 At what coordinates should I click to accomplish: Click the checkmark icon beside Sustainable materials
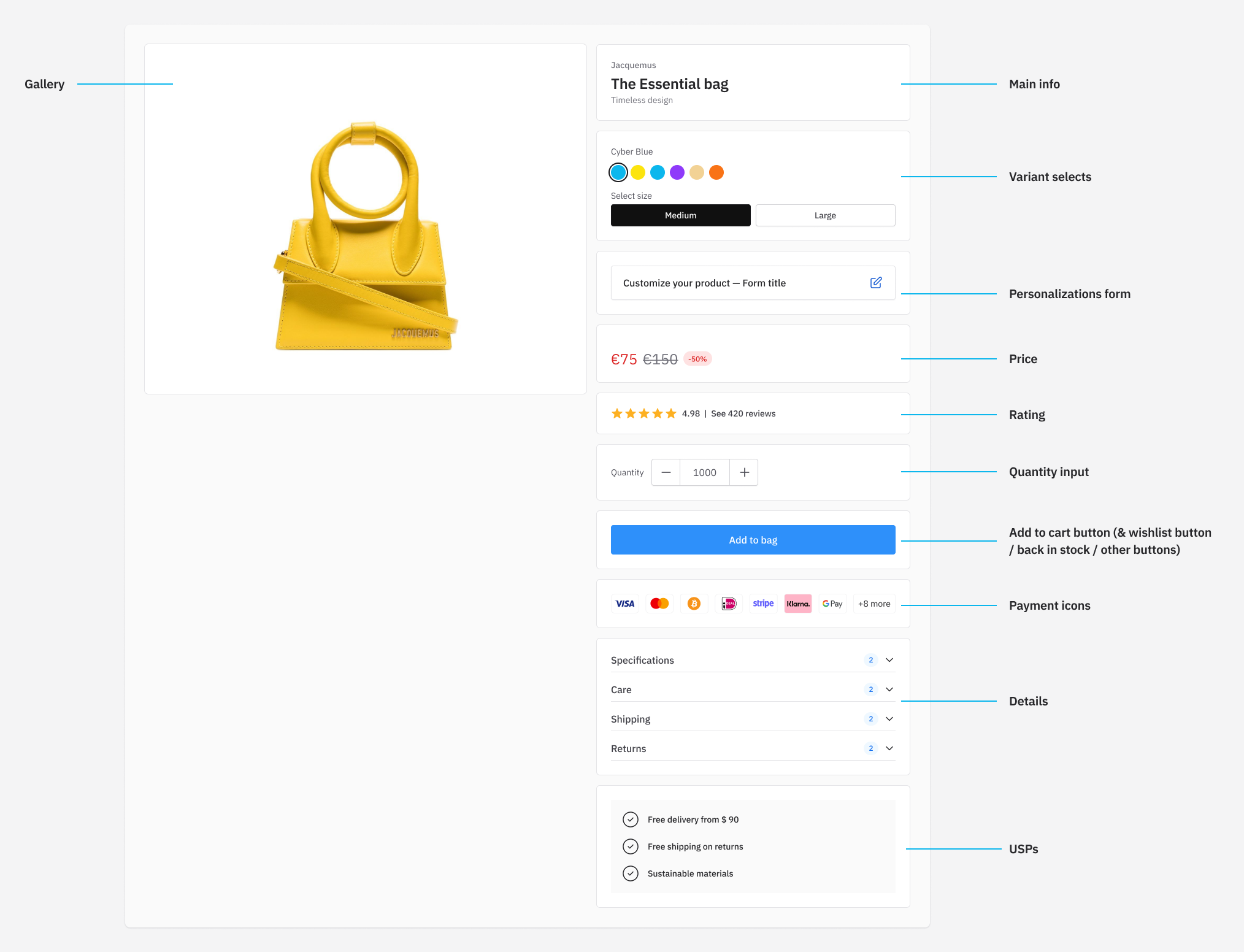pos(631,873)
